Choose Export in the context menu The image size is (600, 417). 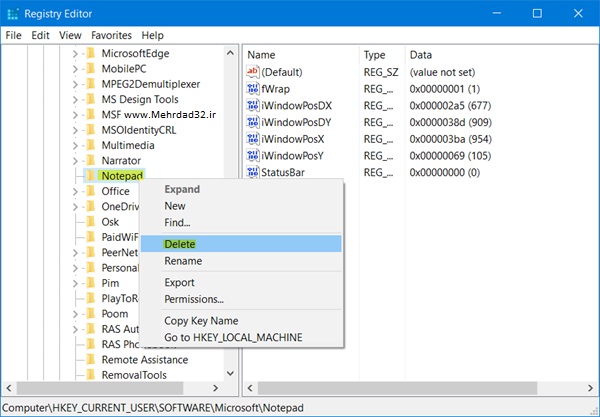(x=241, y=282)
